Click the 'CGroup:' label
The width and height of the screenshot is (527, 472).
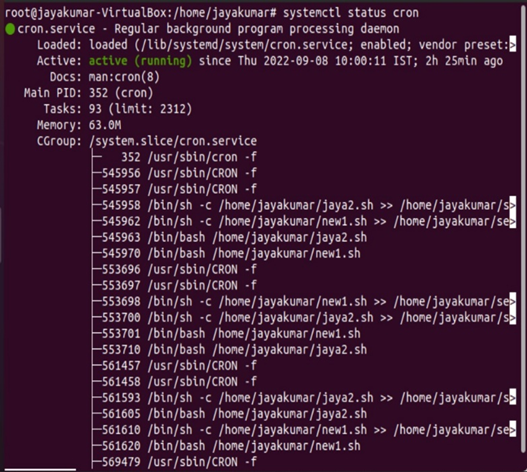59,141
